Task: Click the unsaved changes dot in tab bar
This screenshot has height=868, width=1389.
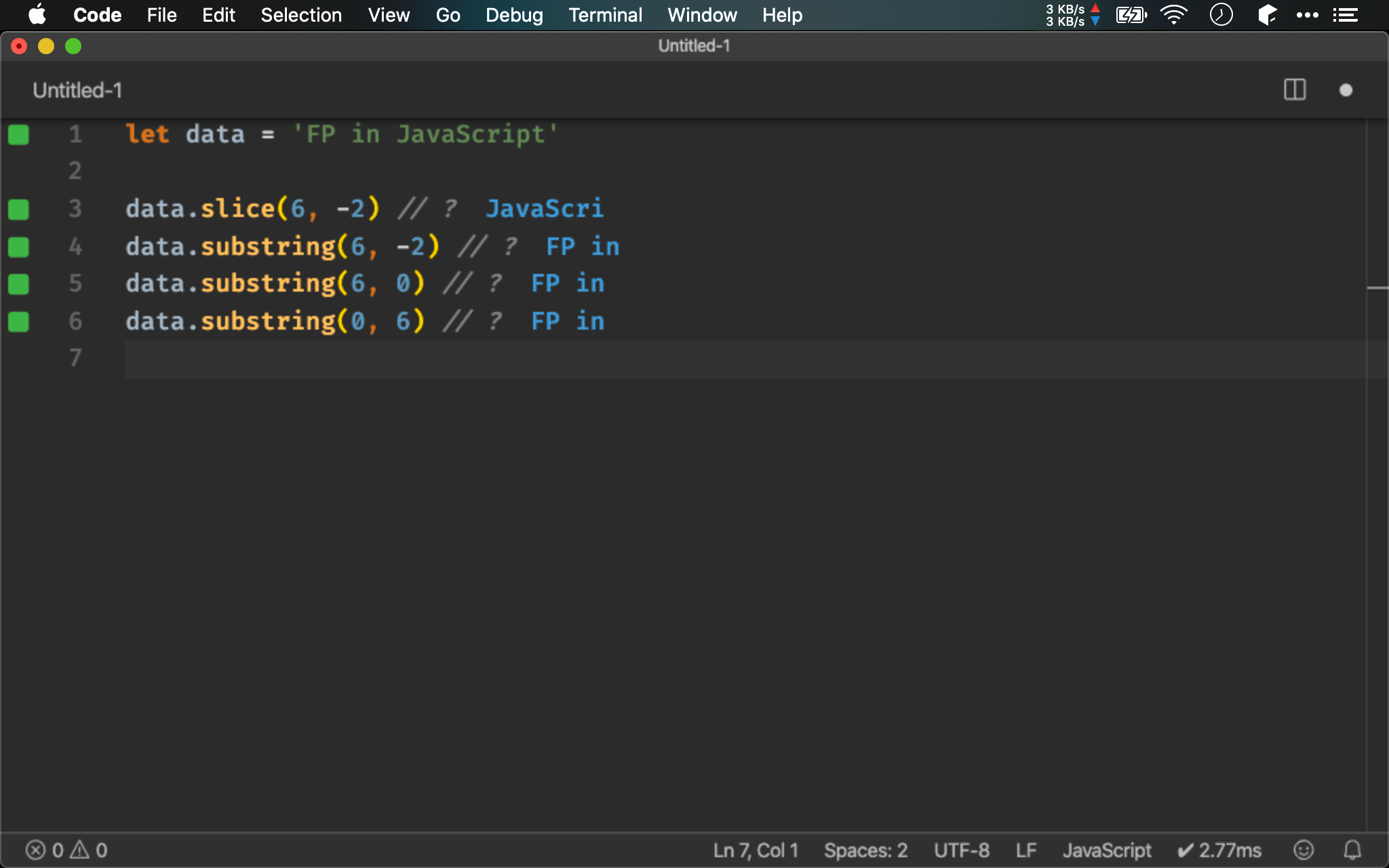Action: pyautogui.click(x=1346, y=90)
